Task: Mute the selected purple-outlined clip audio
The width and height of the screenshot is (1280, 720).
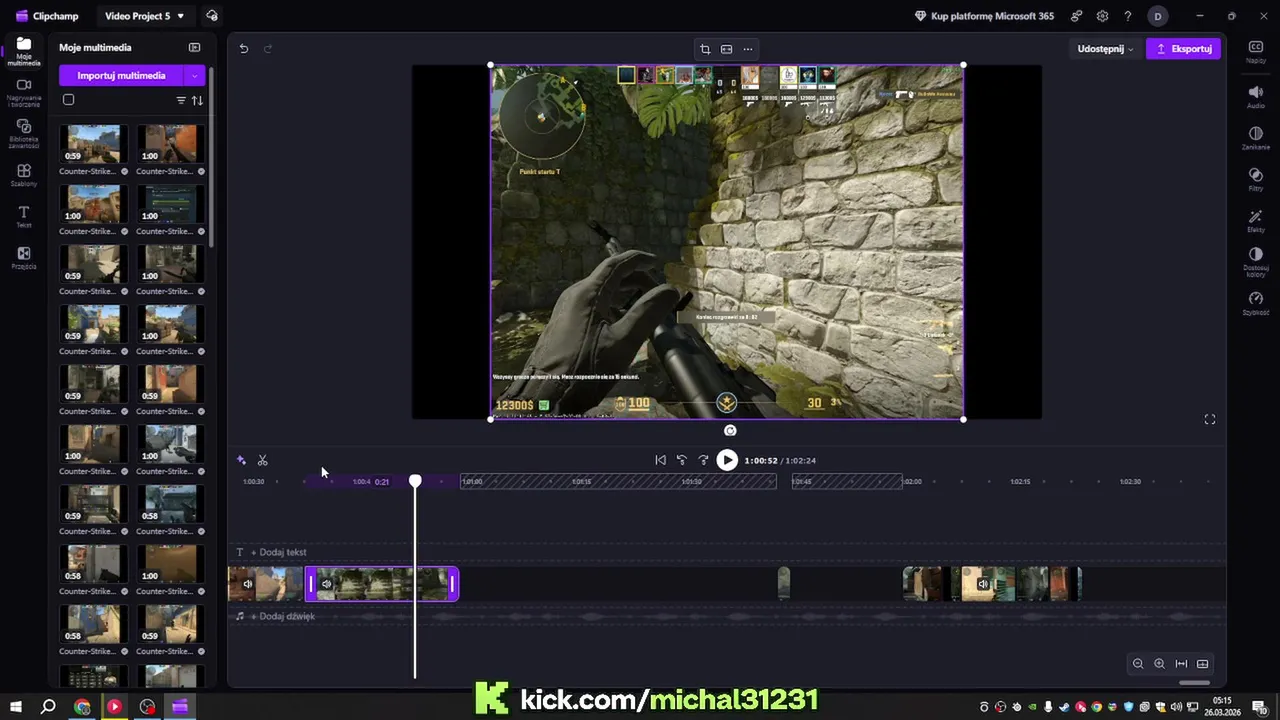Action: [326, 584]
